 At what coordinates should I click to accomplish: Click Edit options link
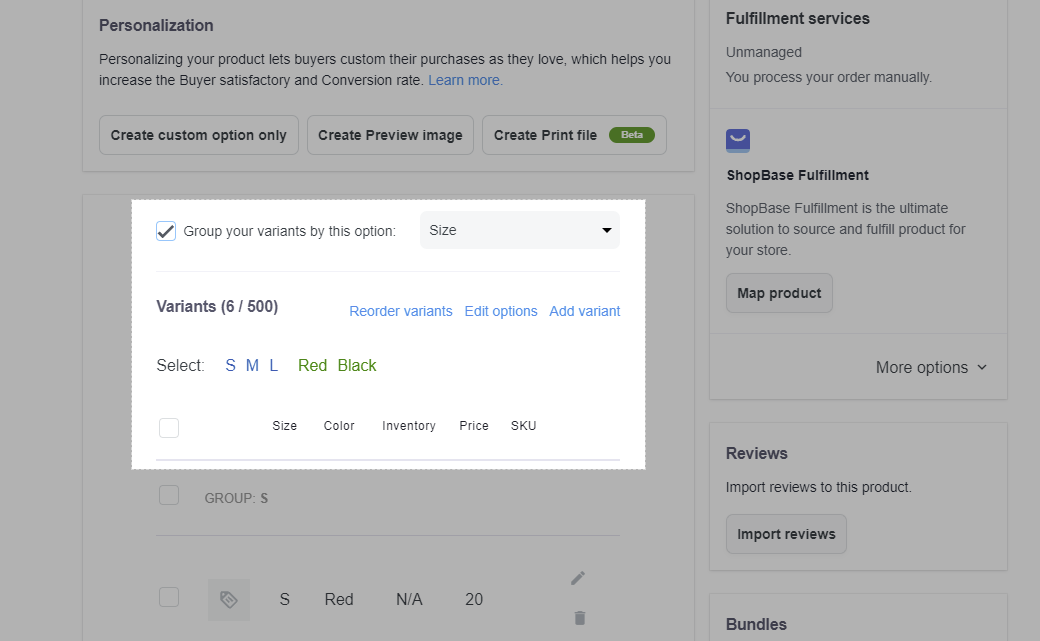501,311
